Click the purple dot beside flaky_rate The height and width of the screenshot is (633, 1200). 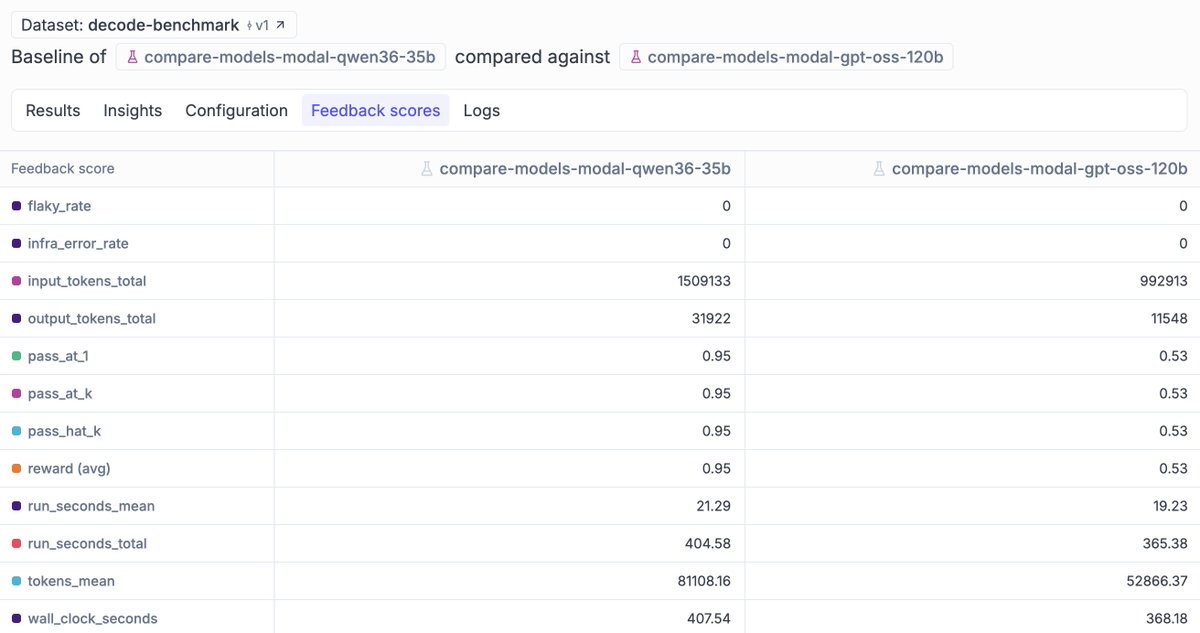[16, 206]
